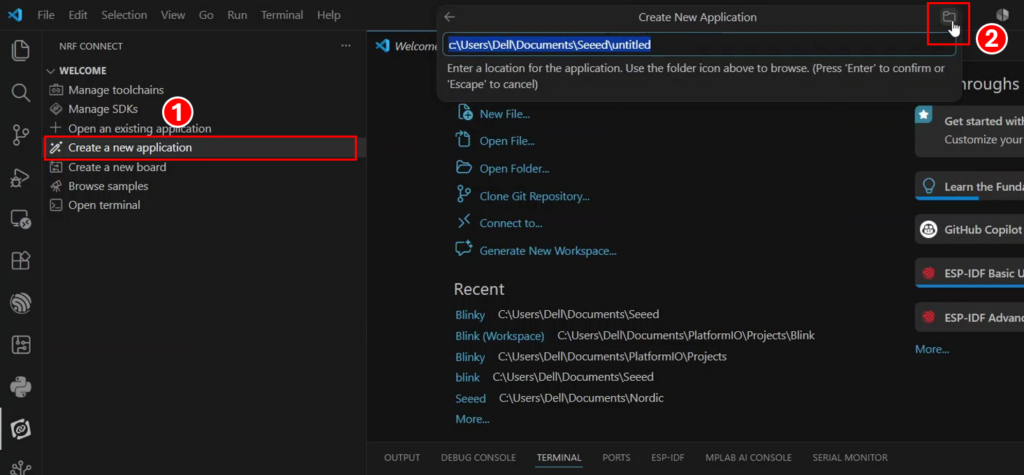The image size is (1024, 475).
Task: Open the View menu
Action: click(x=172, y=15)
